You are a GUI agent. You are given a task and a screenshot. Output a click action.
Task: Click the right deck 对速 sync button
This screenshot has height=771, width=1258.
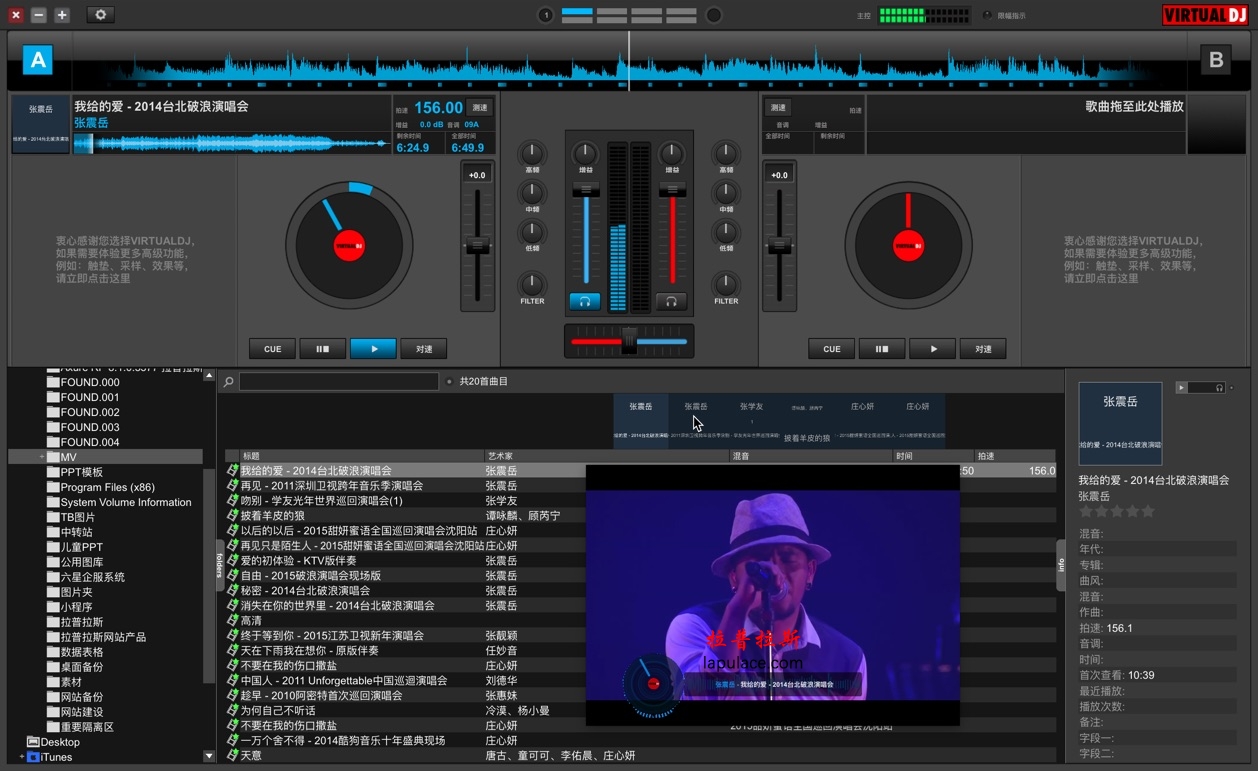coord(983,349)
